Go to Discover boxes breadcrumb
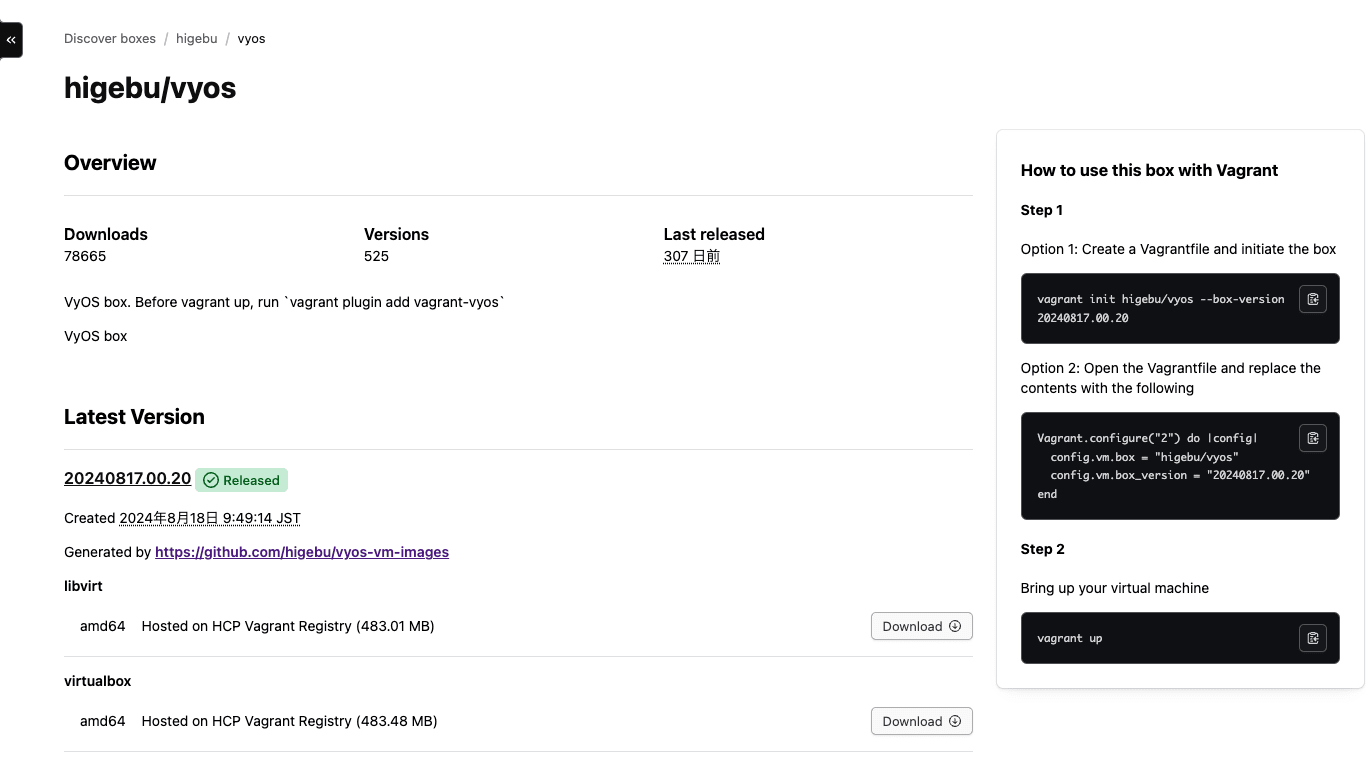Viewport: 1366px width, 767px height. point(110,39)
